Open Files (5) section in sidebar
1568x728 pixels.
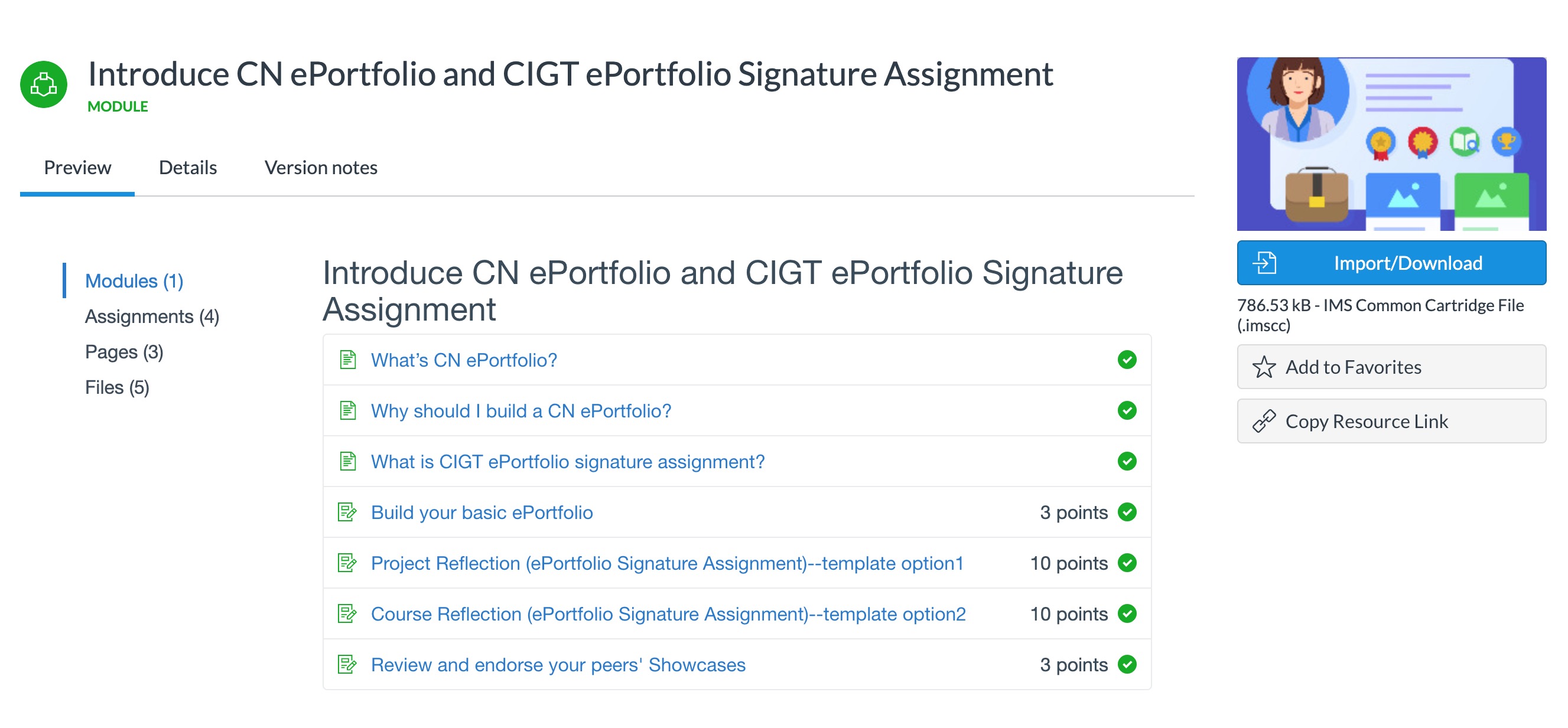point(117,387)
